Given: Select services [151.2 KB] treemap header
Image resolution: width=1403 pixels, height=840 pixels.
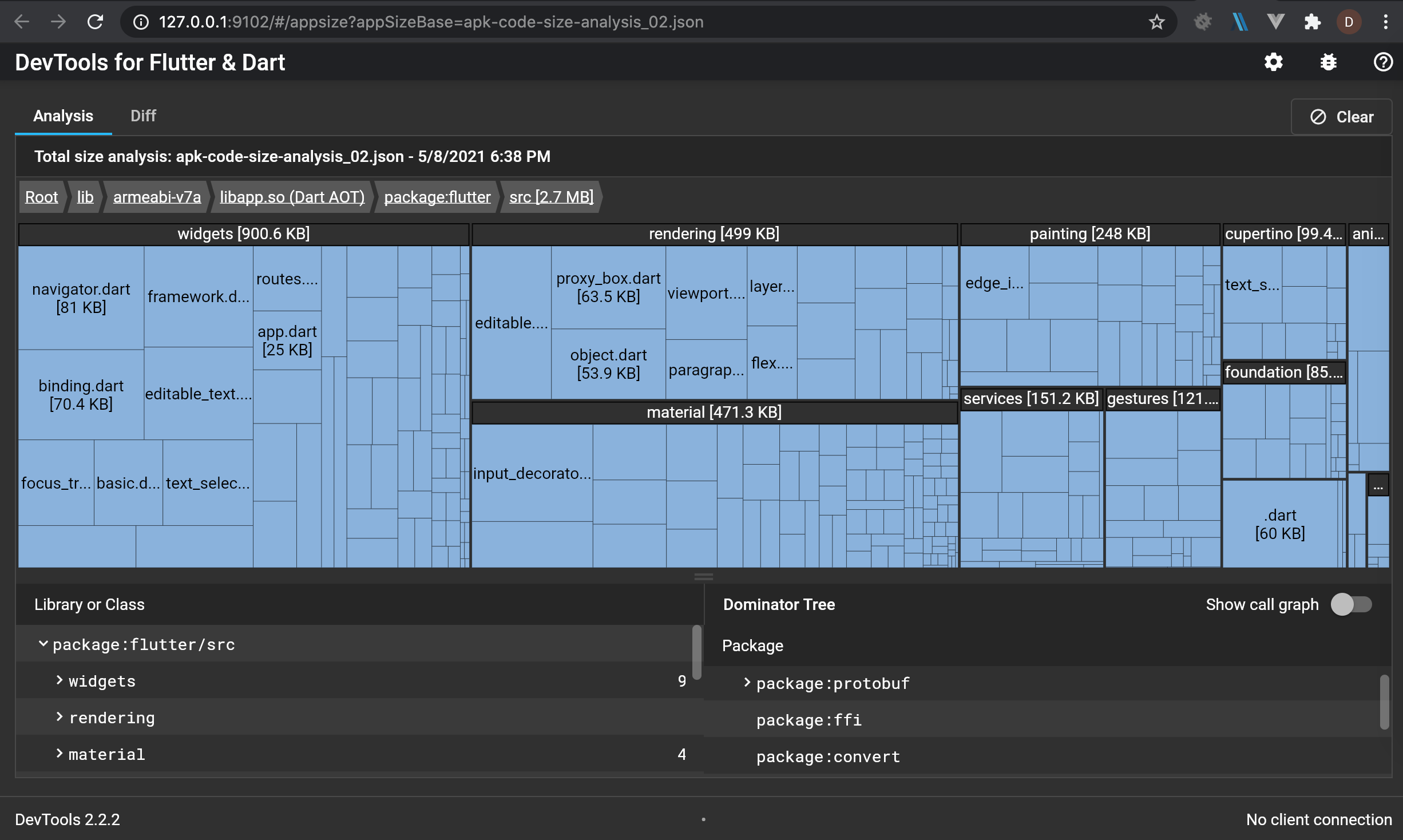Looking at the screenshot, I should 1031,399.
